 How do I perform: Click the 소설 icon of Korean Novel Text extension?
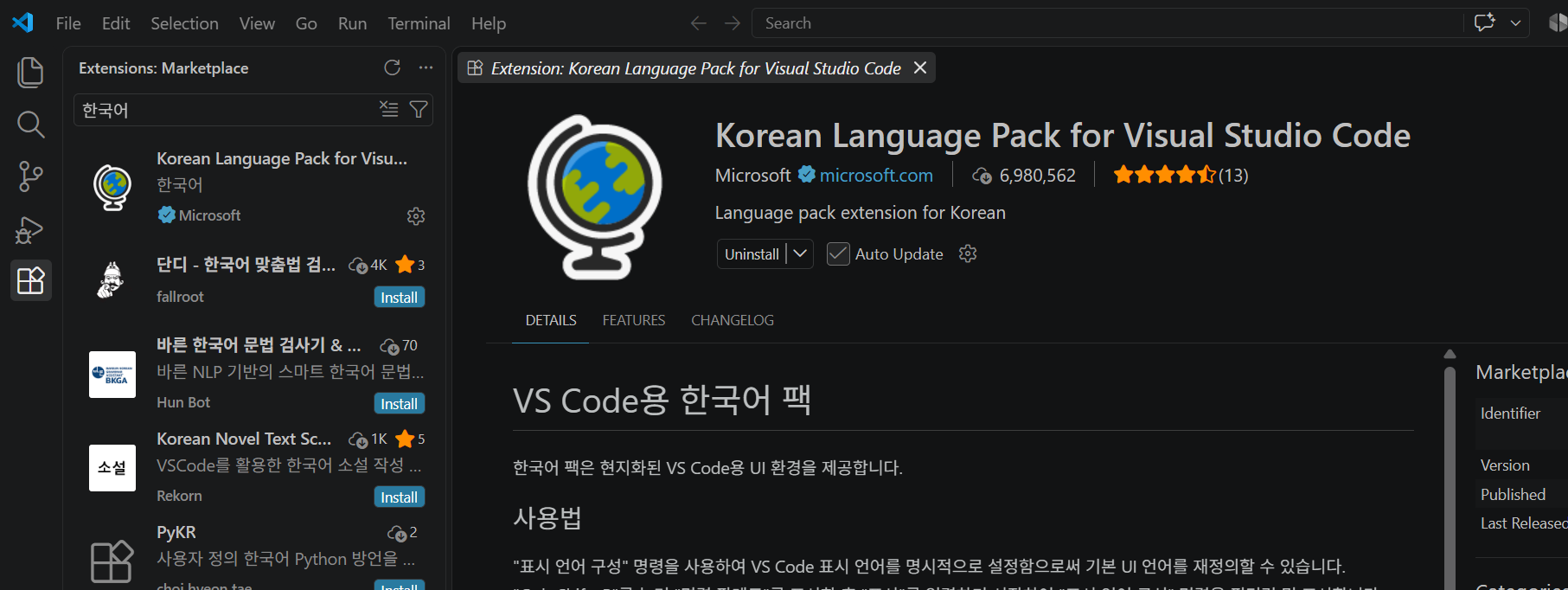click(112, 468)
